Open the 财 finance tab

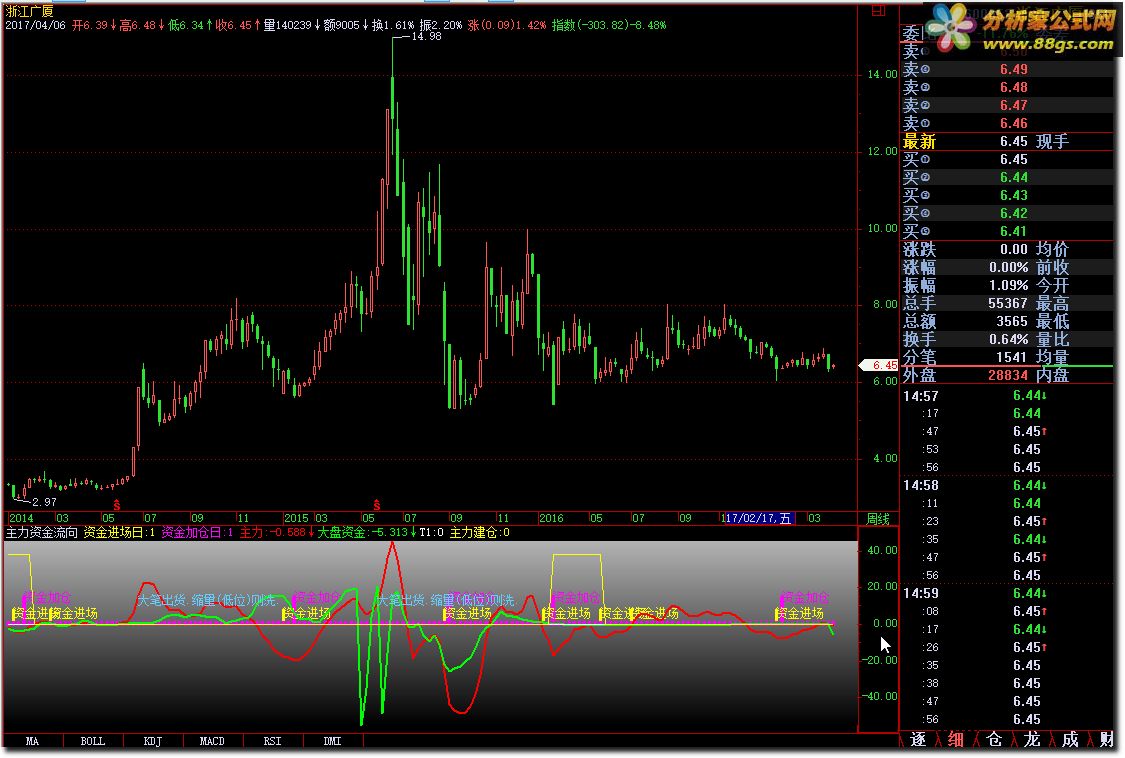pos(1106,739)
